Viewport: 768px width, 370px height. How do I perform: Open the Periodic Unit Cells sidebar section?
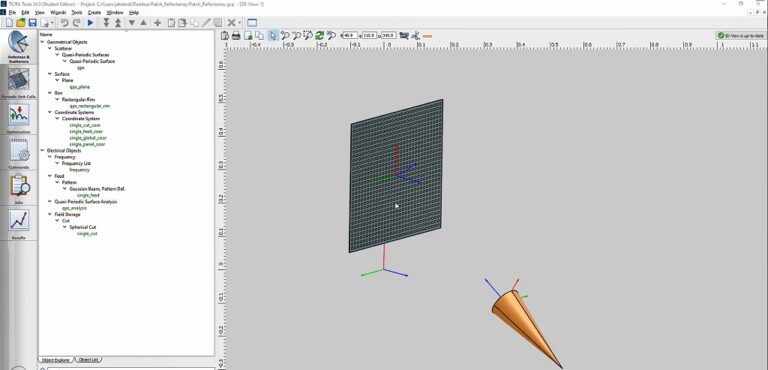19,83
